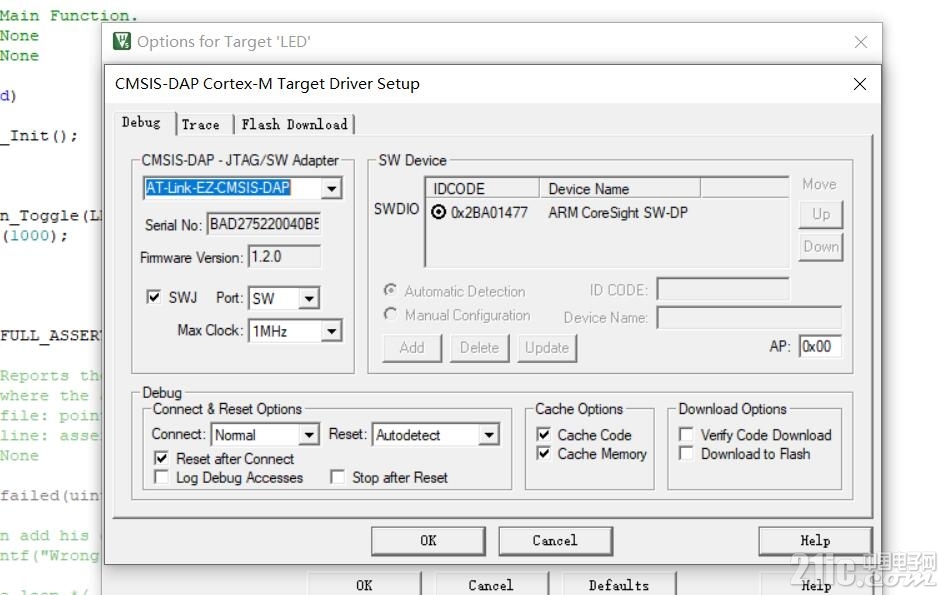Open the Connect dropdown showing Normal
Image resolution: width=944 pixels, height=595 pixels.
pyautogui.click(x=309, y=435)
